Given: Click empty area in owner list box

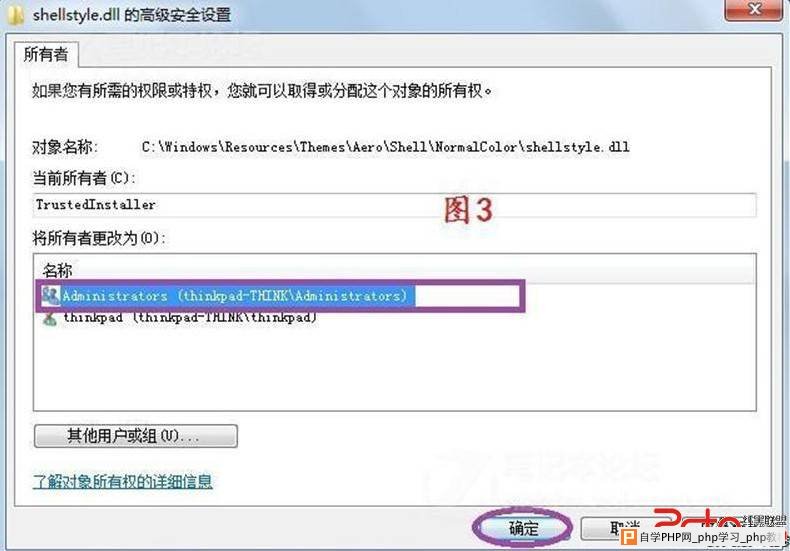Looking at the screenshot, I should (x=394, y=368).
